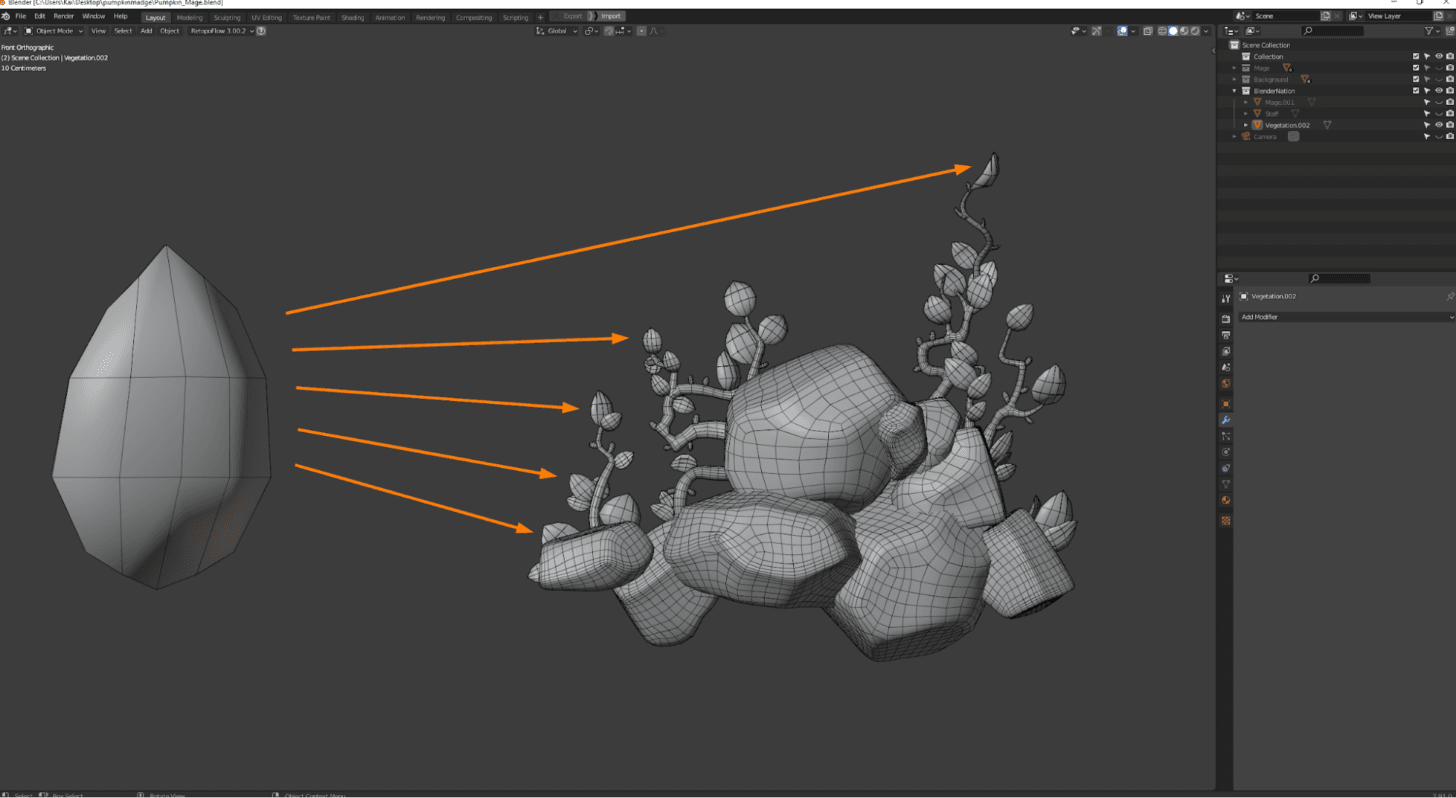
Task: Switch to the Sculpting workspace tab
Action: click(x=227, y=17)
